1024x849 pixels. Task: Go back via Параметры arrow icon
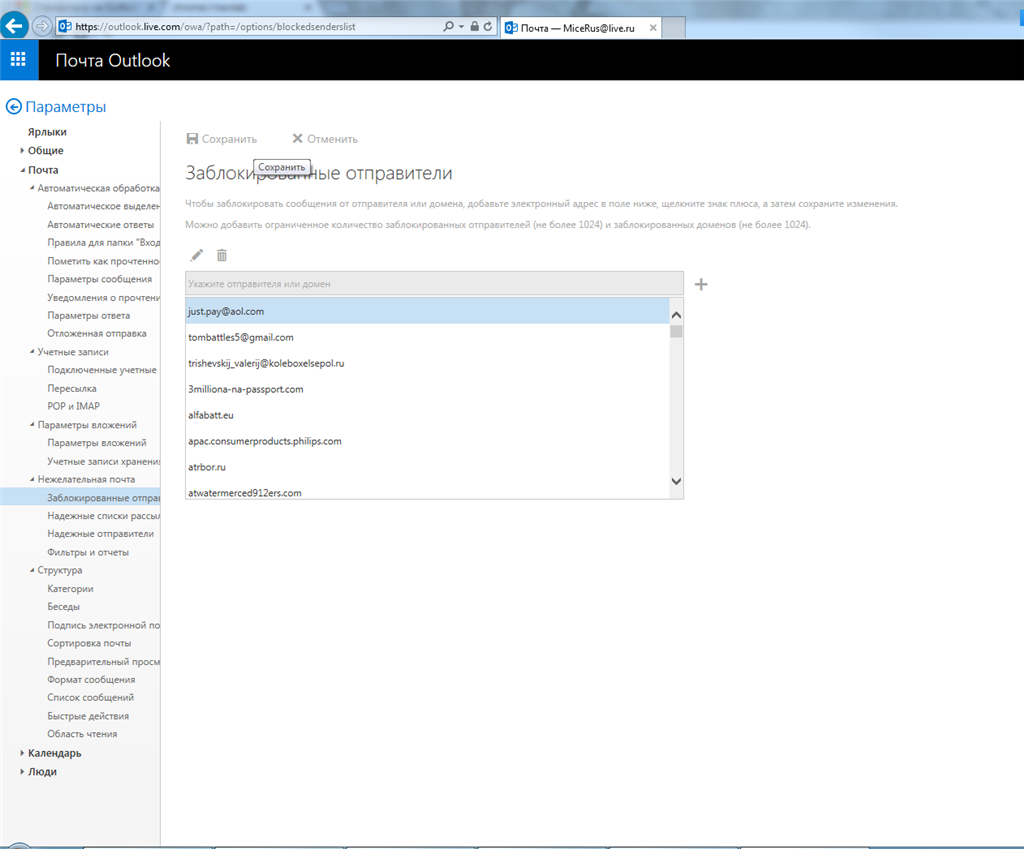click(x=14, y=106)
